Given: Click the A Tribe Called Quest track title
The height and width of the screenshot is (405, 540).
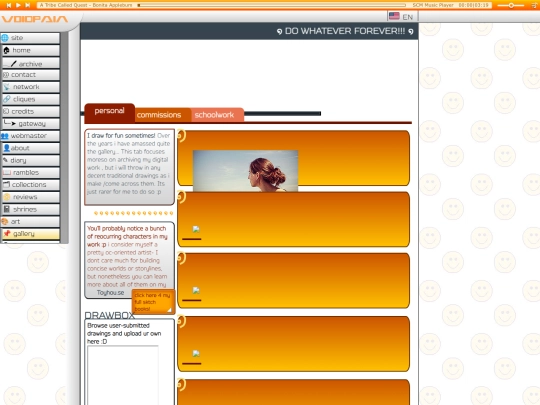Looking at the screenshot, I should (x=86, y=5).
